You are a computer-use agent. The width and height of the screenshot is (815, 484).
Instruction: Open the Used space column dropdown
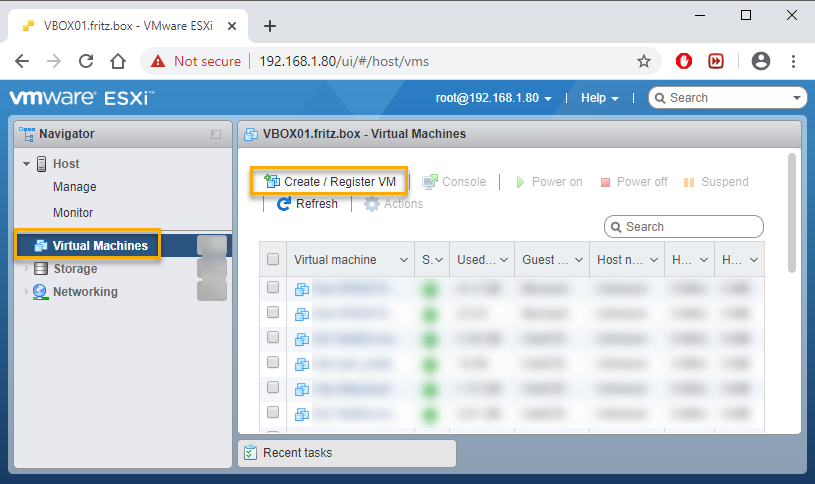point(504,259)
